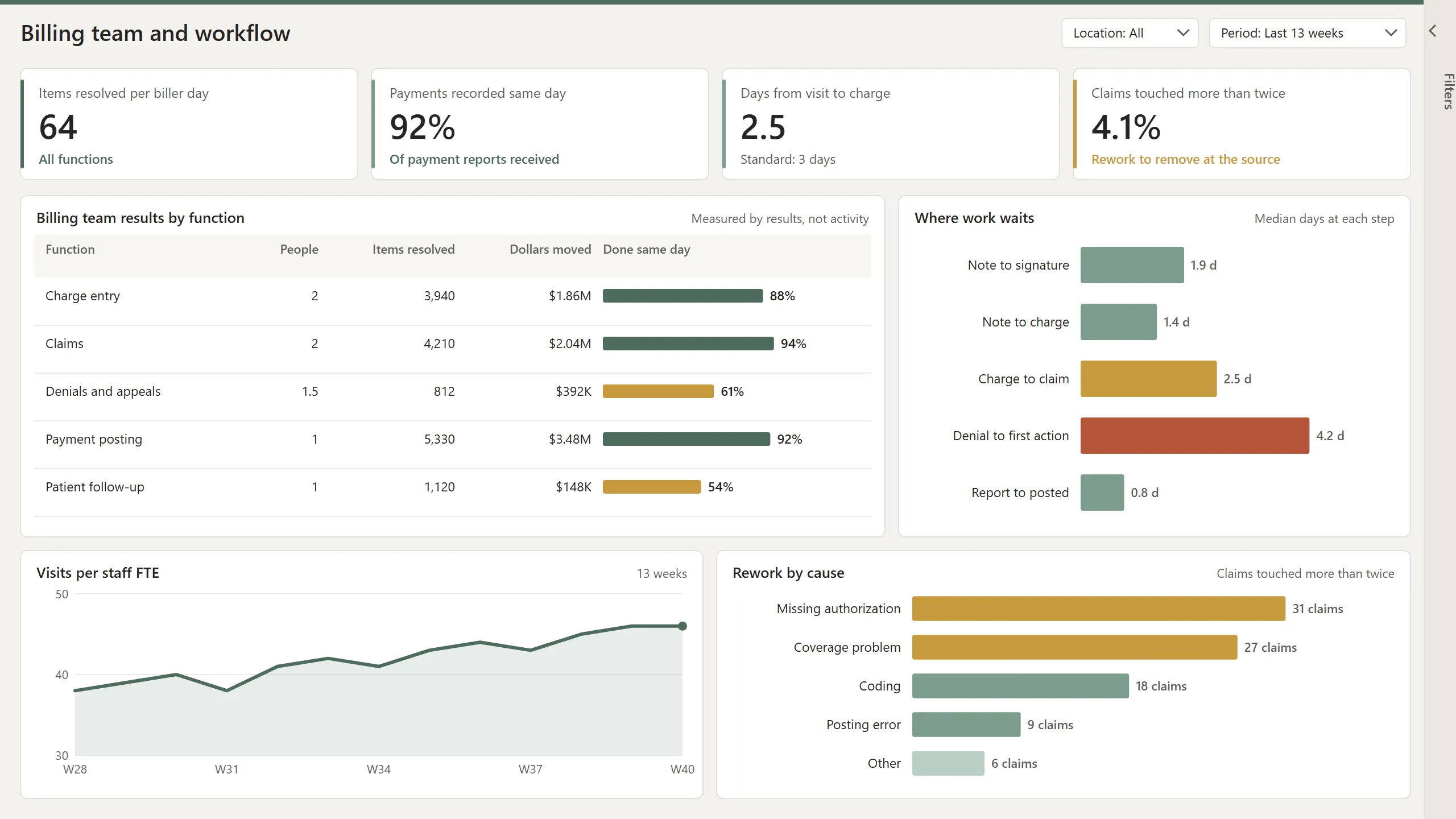The width and height of the screenshot is (1456, 819).
Task: Click the Payment posting 92% bar
Action: pyautogui.click(x=686, y=439)
